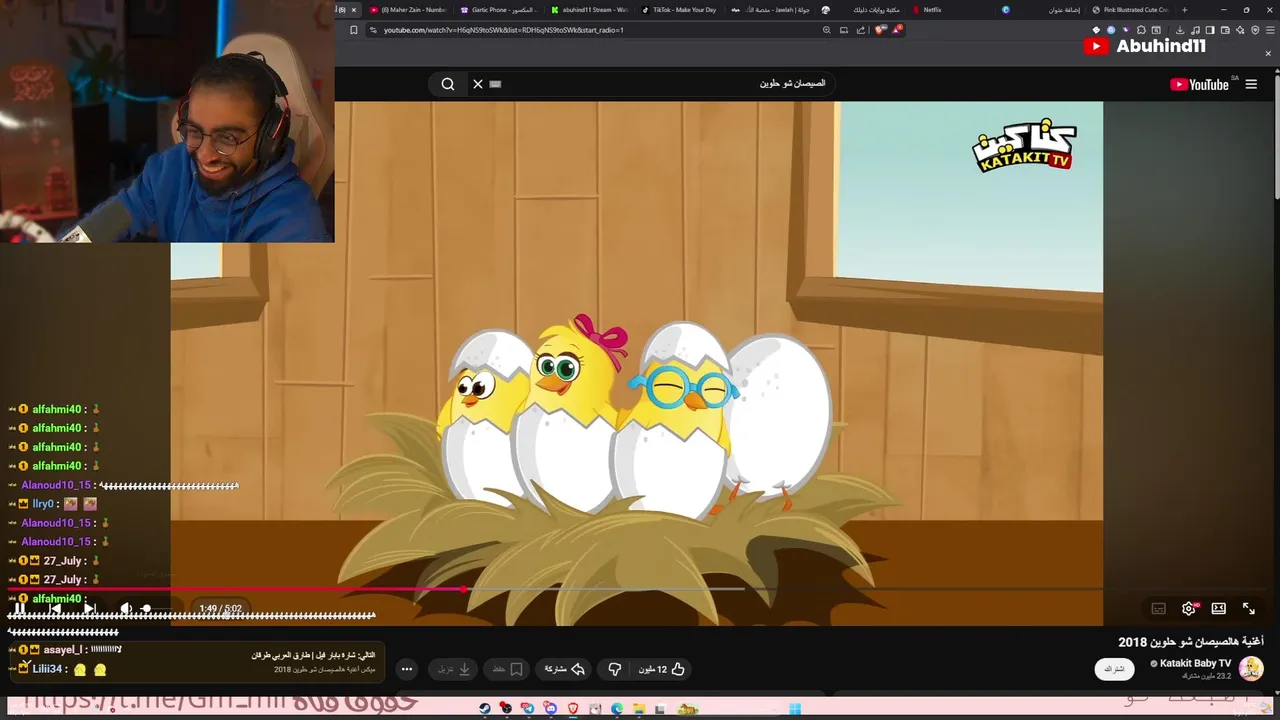Screen dimensions: 1280x720
Task: Save video to playlist via bookmark button
Action: tap(508, 669)
